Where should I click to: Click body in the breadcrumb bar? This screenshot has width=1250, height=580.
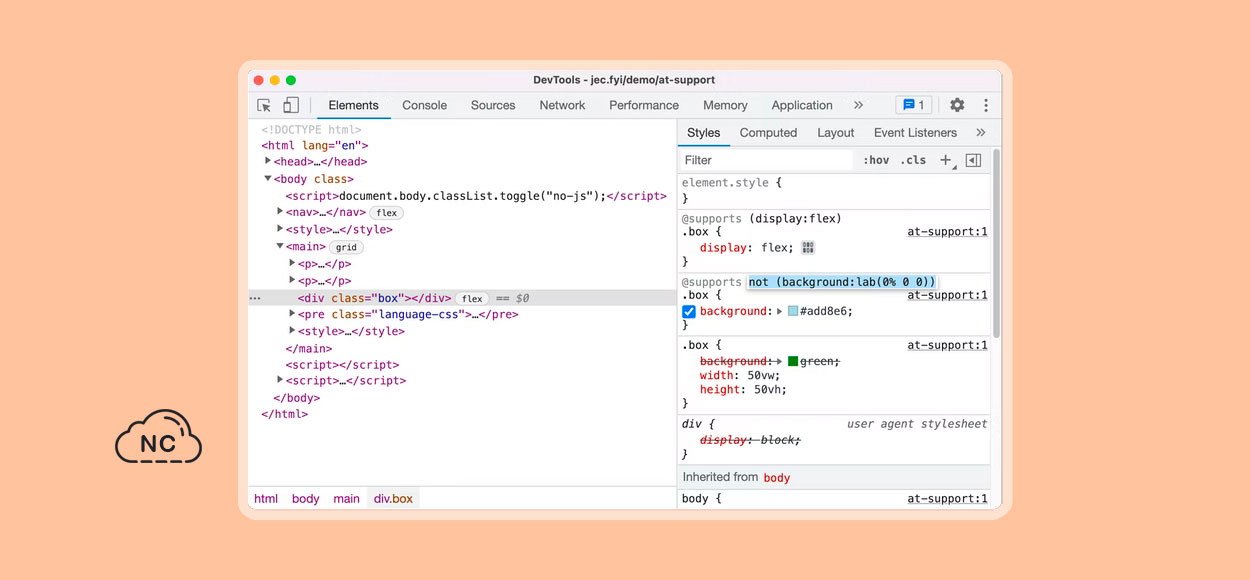pos(306,498)
